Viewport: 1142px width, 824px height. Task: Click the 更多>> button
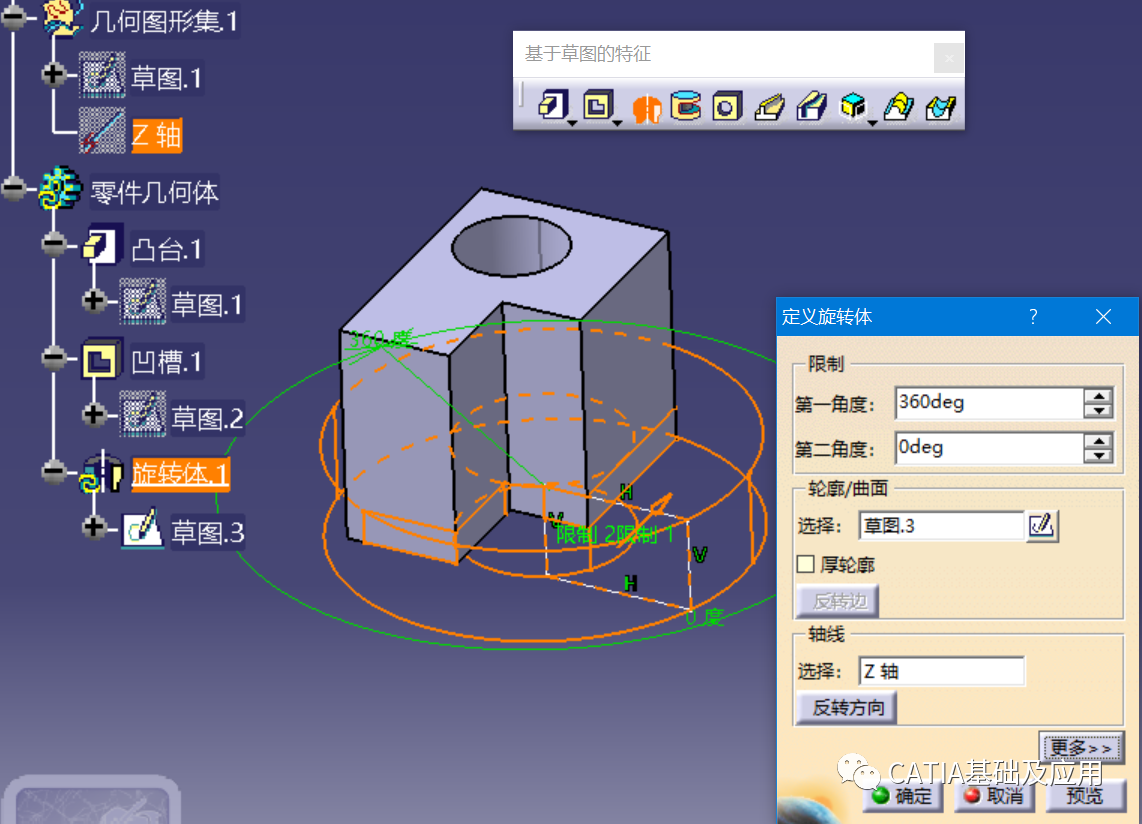1080,748
